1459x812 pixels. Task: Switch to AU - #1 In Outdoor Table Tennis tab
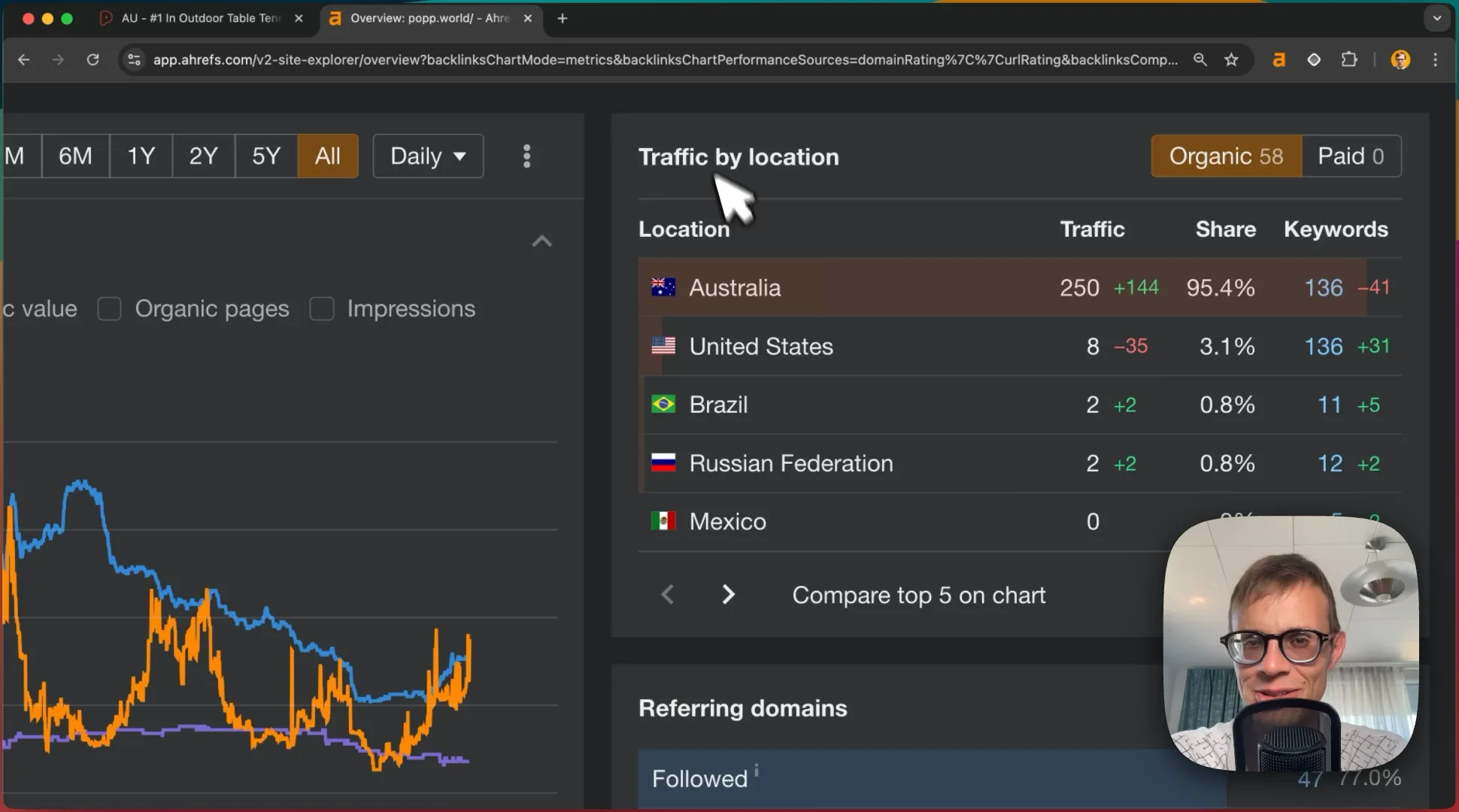tap(200, 18)
